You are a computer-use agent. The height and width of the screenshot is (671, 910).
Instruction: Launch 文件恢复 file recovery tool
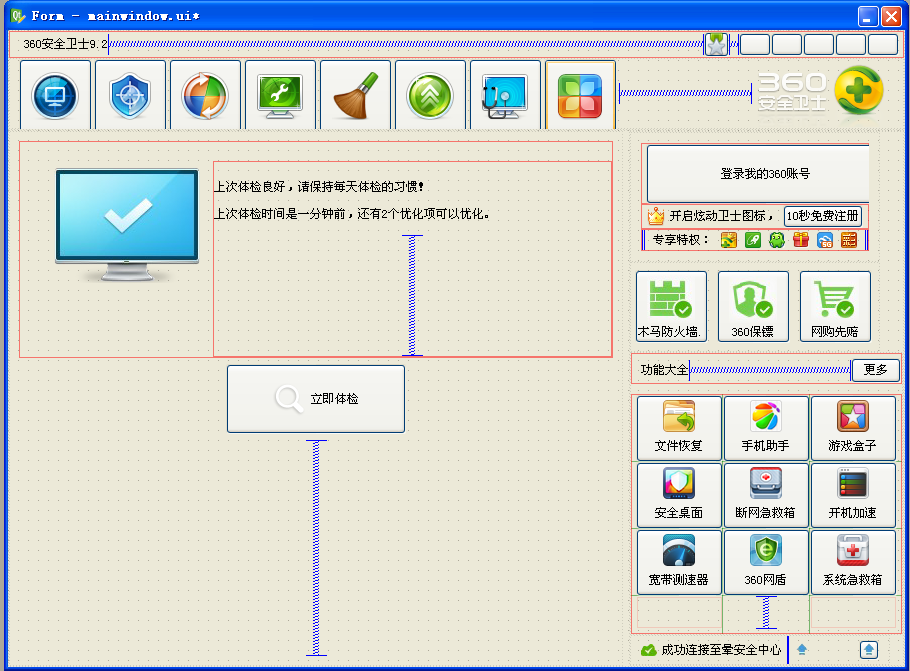[679, 428]
